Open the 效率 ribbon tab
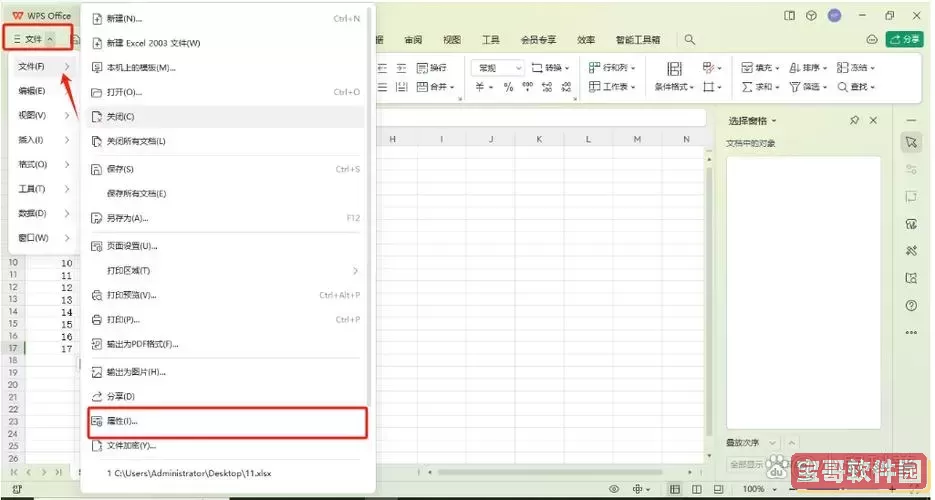This screenshot has height=500, width=935. tap(586, 40)
